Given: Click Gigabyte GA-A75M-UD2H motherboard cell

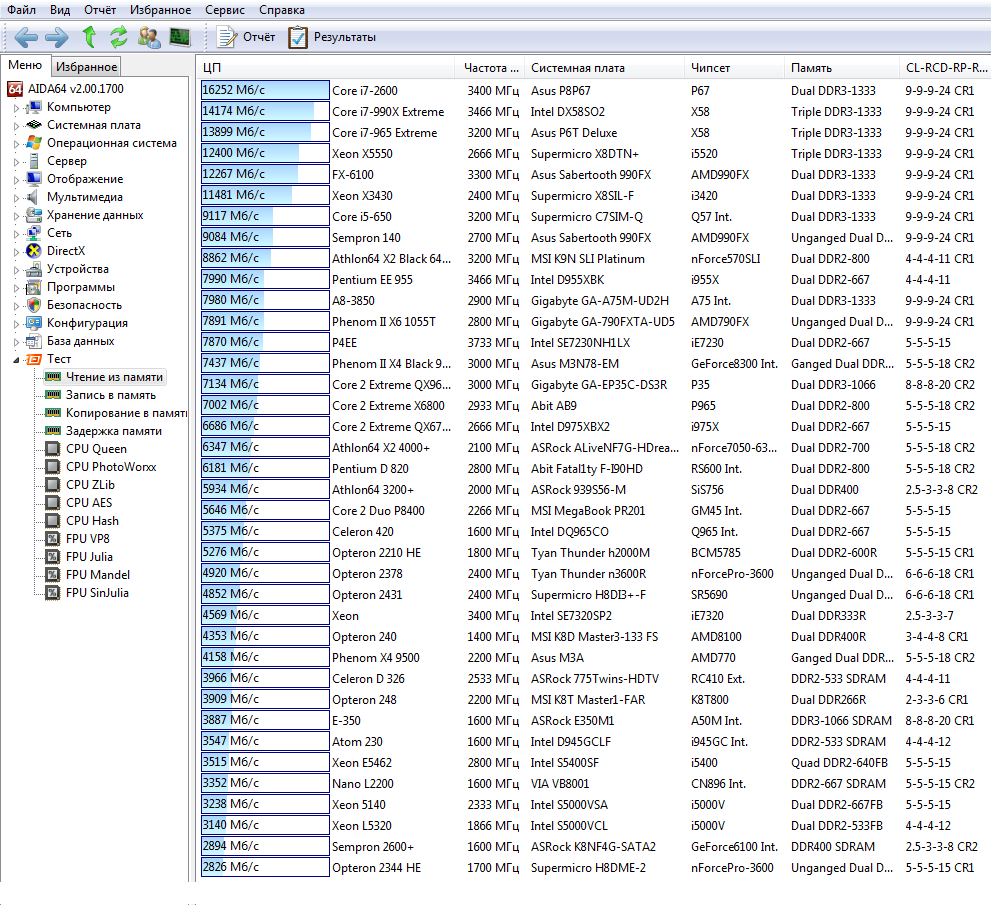Looking at the screenshot, I should click(x=599, y=301).
